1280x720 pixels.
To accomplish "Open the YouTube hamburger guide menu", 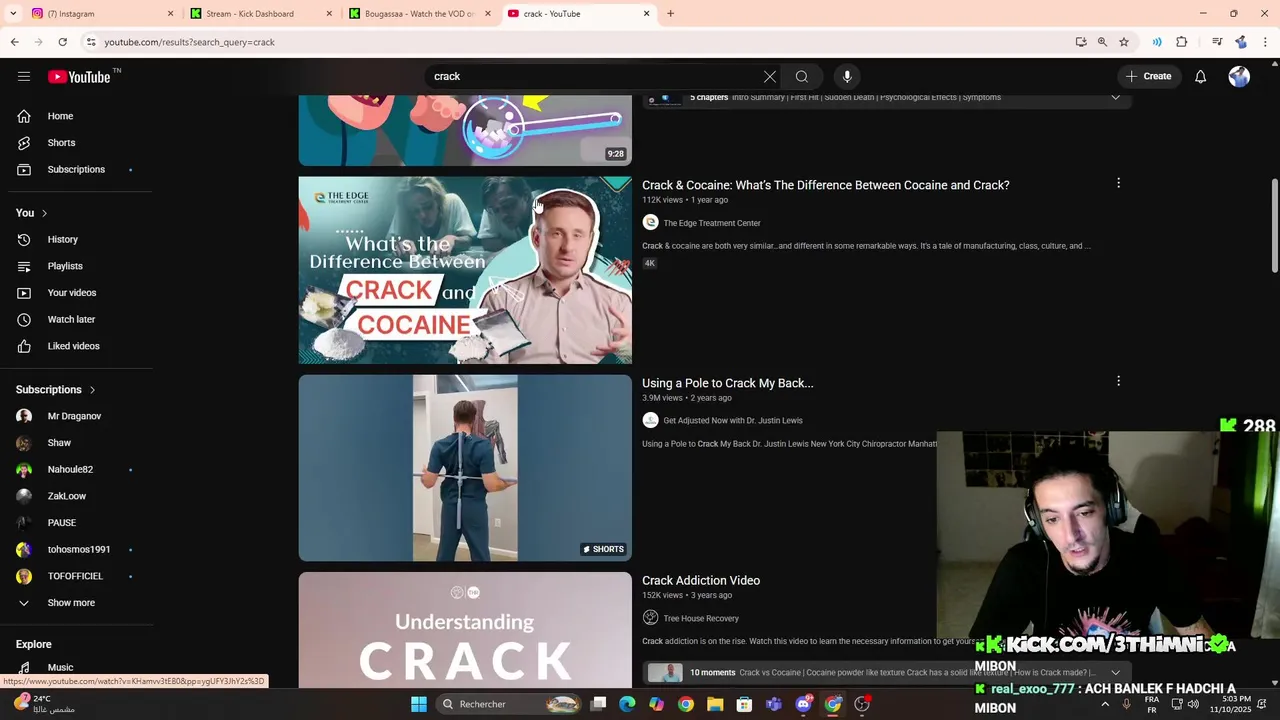I will (24, 76).
